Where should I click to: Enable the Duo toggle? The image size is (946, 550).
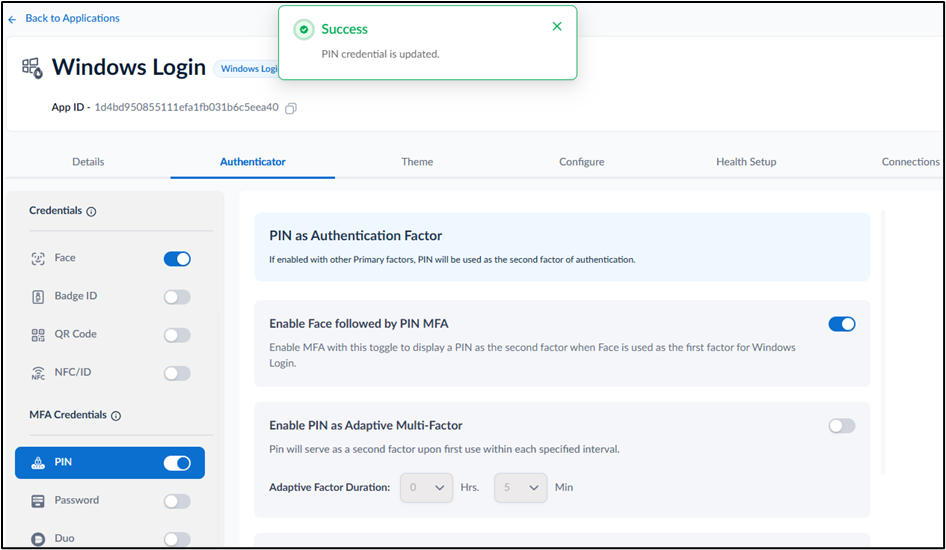coord(177,539)
